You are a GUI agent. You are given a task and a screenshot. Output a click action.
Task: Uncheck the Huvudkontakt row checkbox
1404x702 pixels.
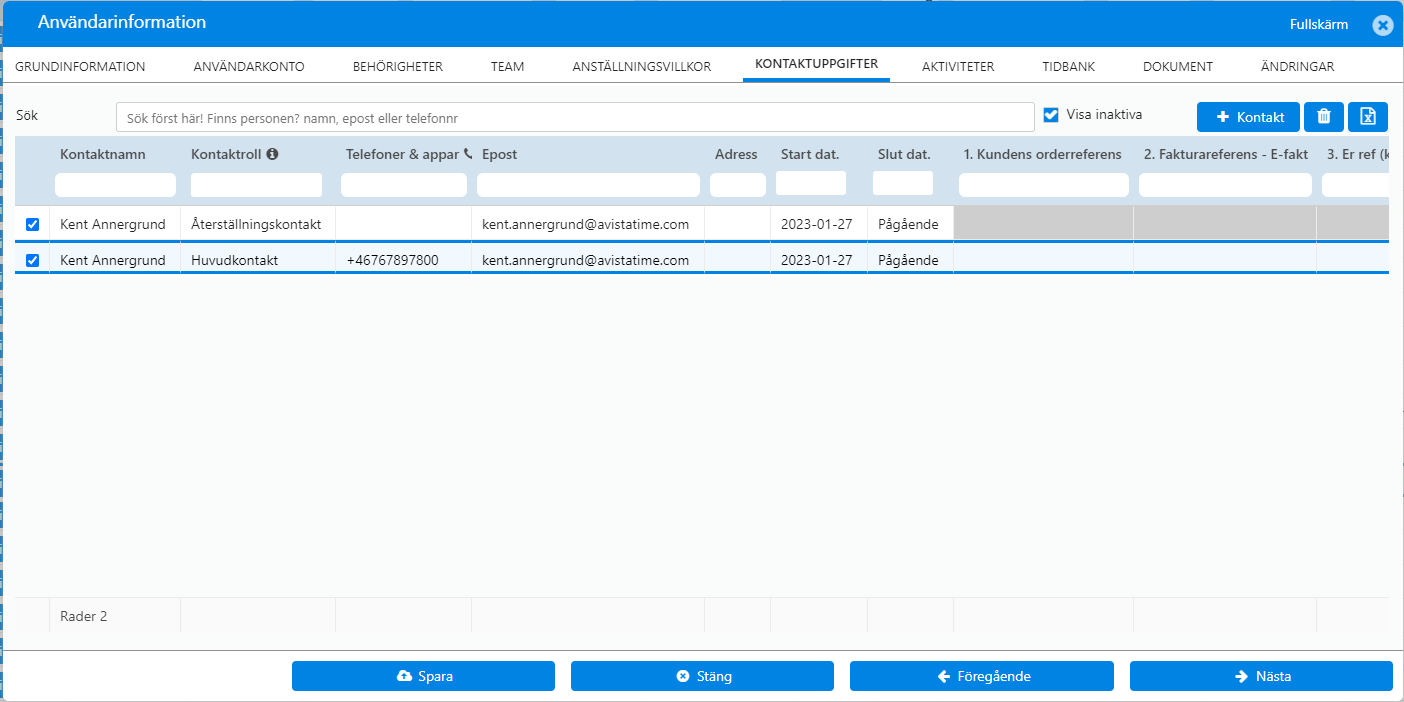coord(32,260)
